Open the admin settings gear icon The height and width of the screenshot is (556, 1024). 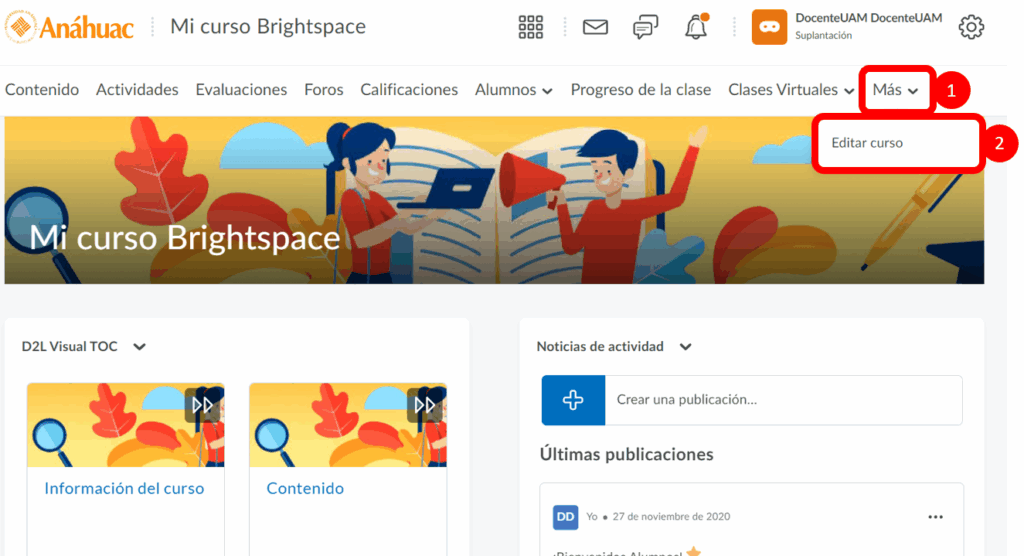coord(971,27)
